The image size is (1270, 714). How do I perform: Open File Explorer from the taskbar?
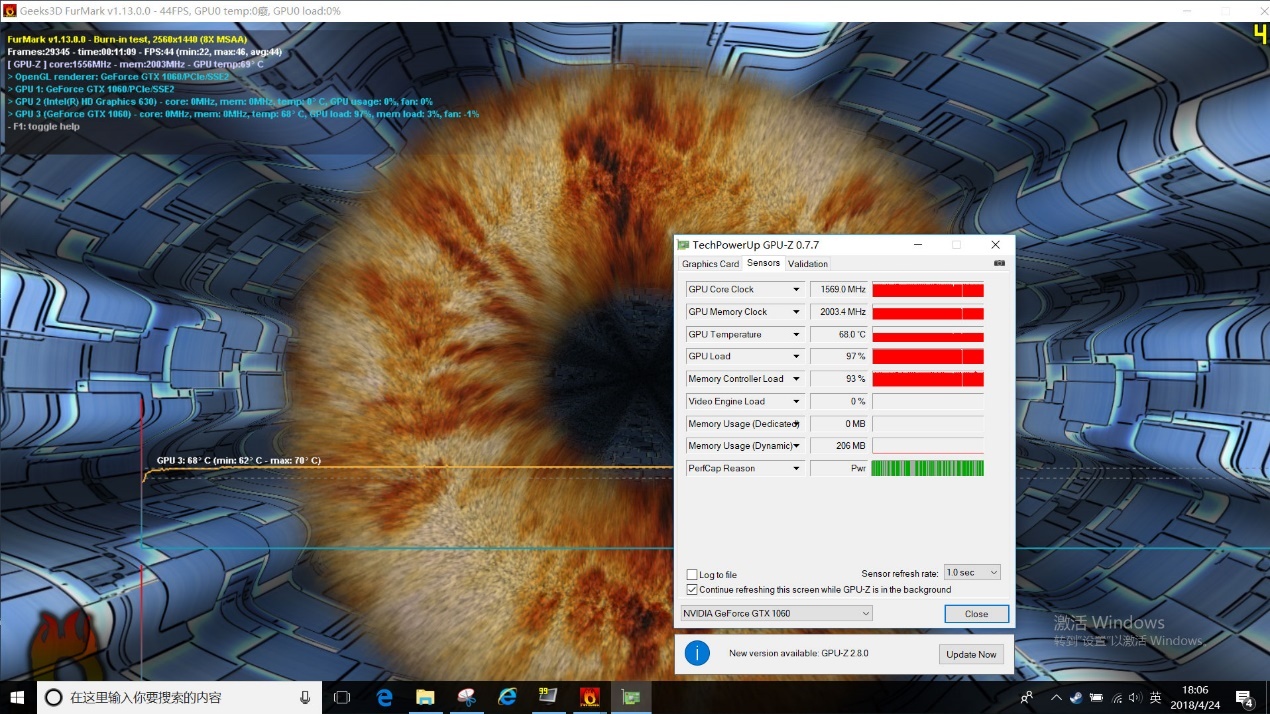(x=425, y=697)
